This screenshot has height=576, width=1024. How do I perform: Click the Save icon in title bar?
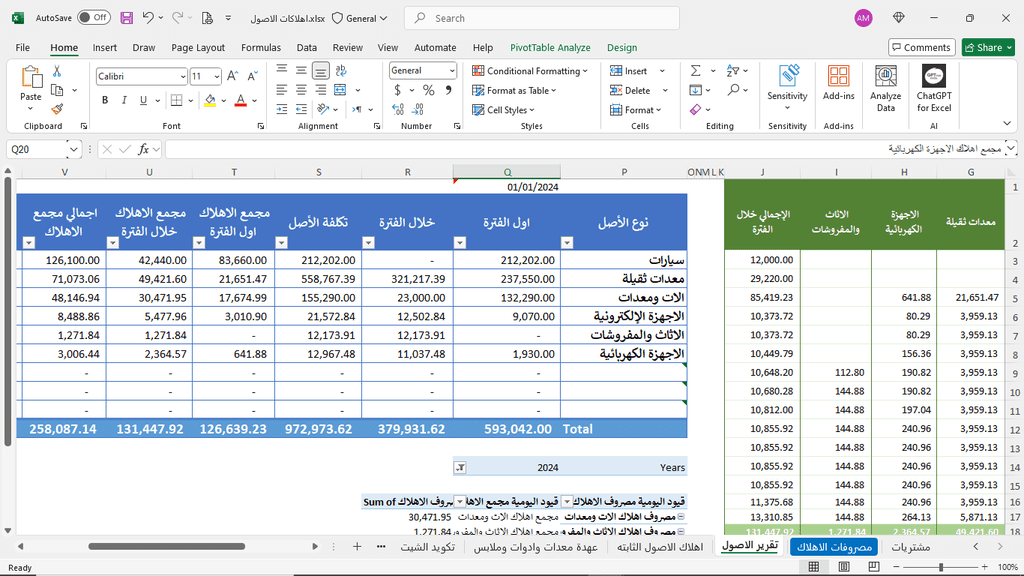coord(126,18)
